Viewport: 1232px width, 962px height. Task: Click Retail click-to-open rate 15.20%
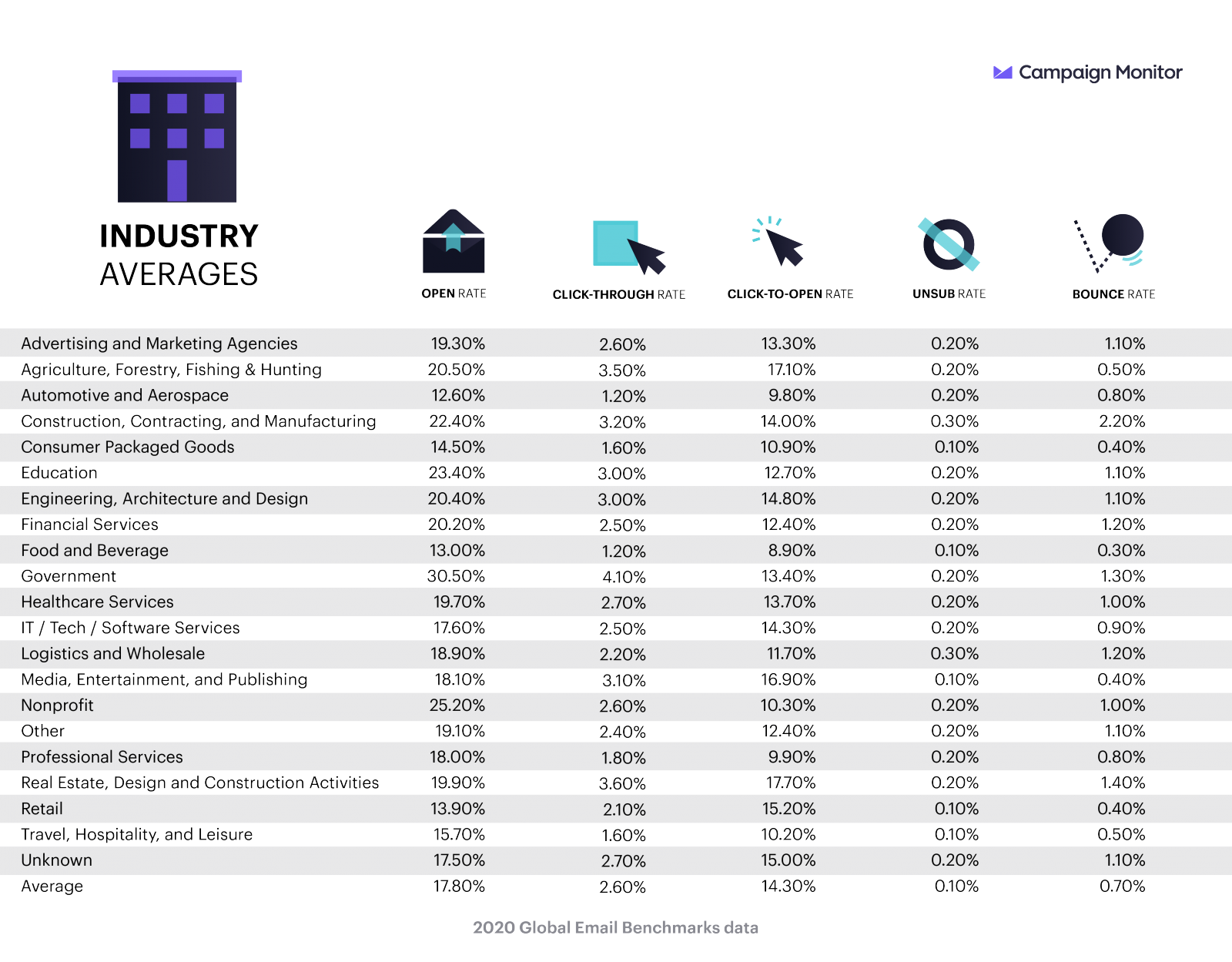coord(789,809)
